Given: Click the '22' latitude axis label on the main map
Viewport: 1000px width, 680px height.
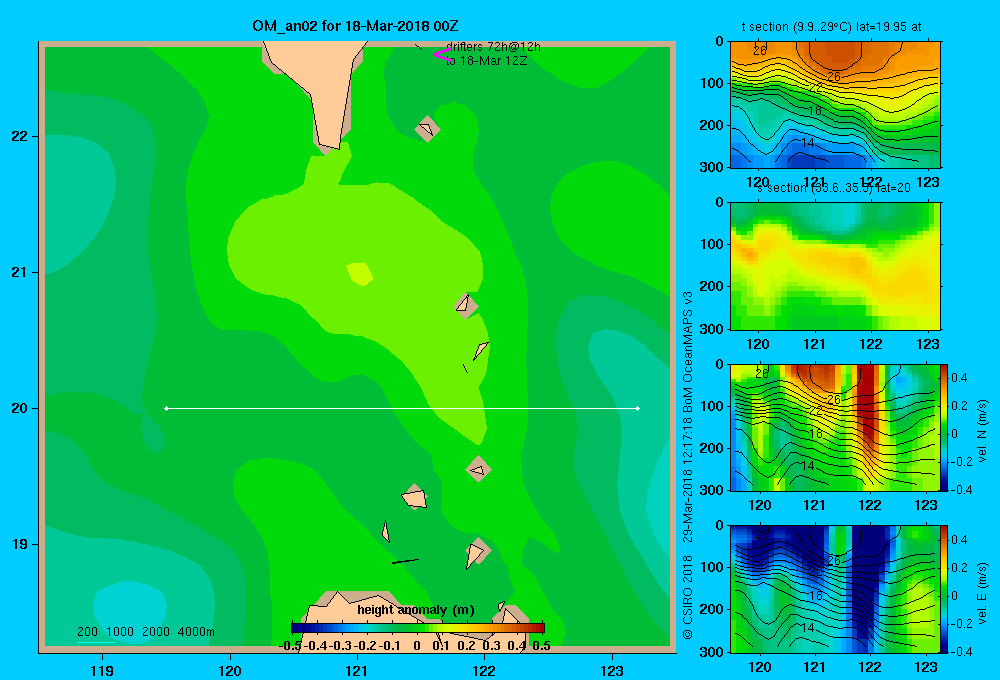Looking at the screenshot, I should [x=19, y=137].
